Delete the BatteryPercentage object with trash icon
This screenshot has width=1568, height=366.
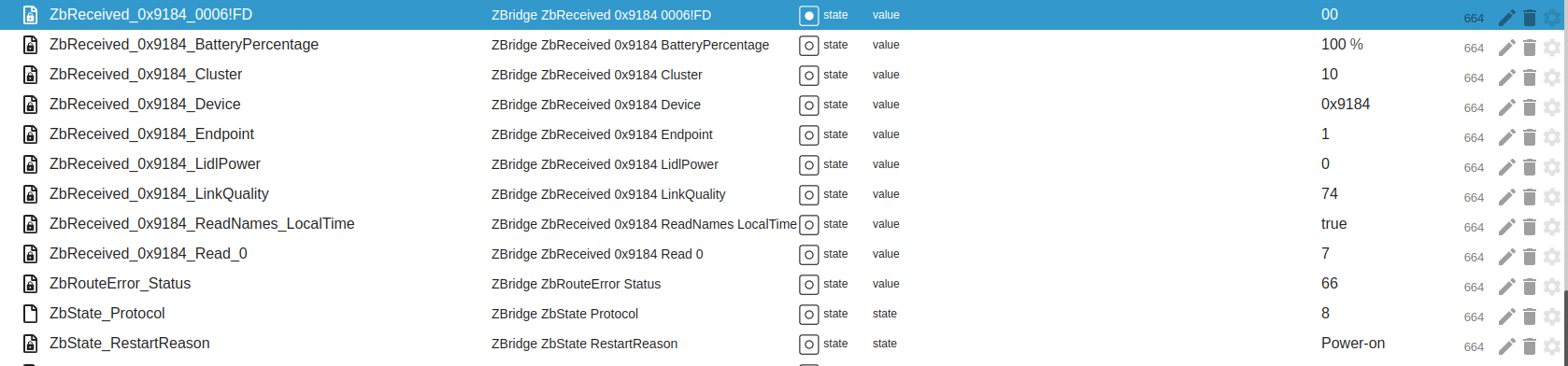(x=1530, y=48)
